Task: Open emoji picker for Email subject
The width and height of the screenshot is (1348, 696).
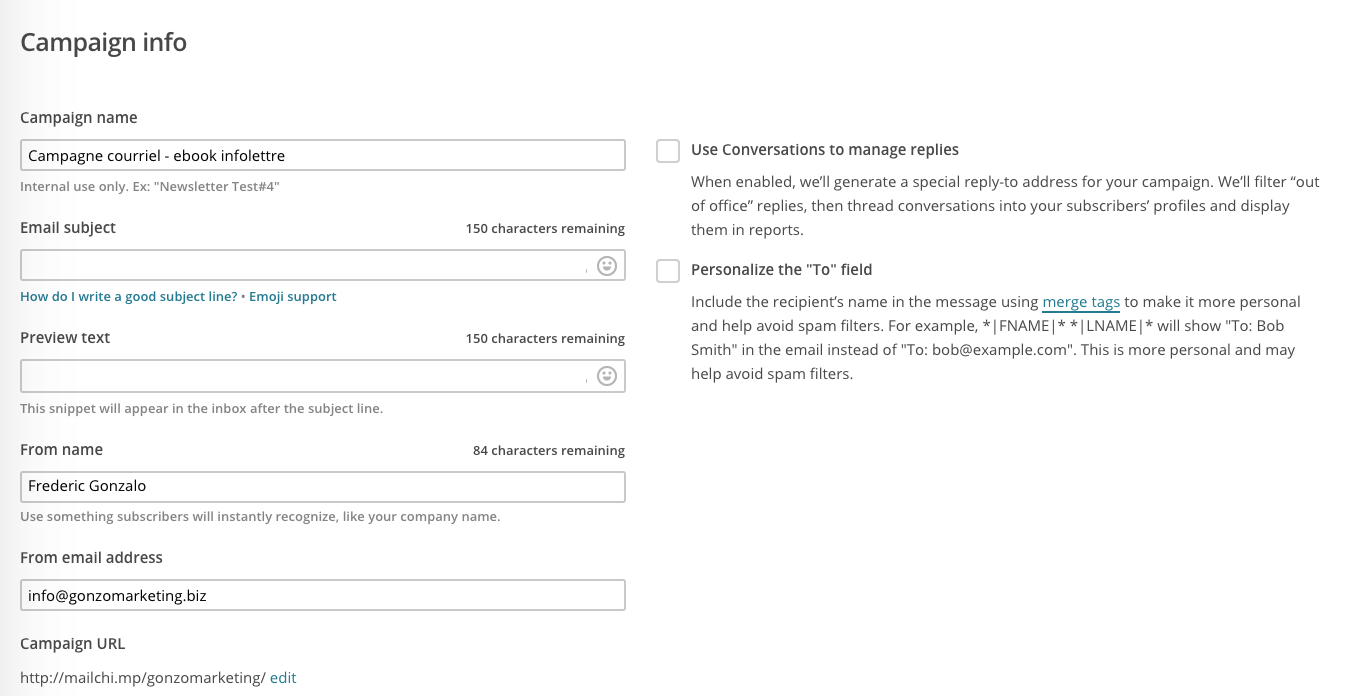Action: 607,266
